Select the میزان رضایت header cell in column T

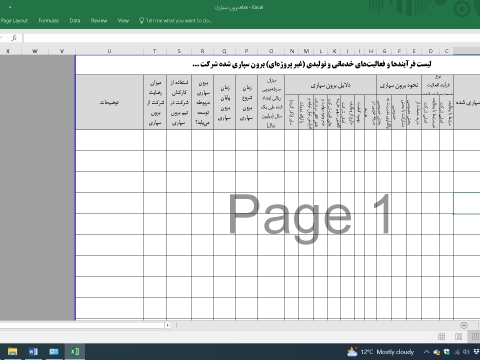tap(155, 102)
